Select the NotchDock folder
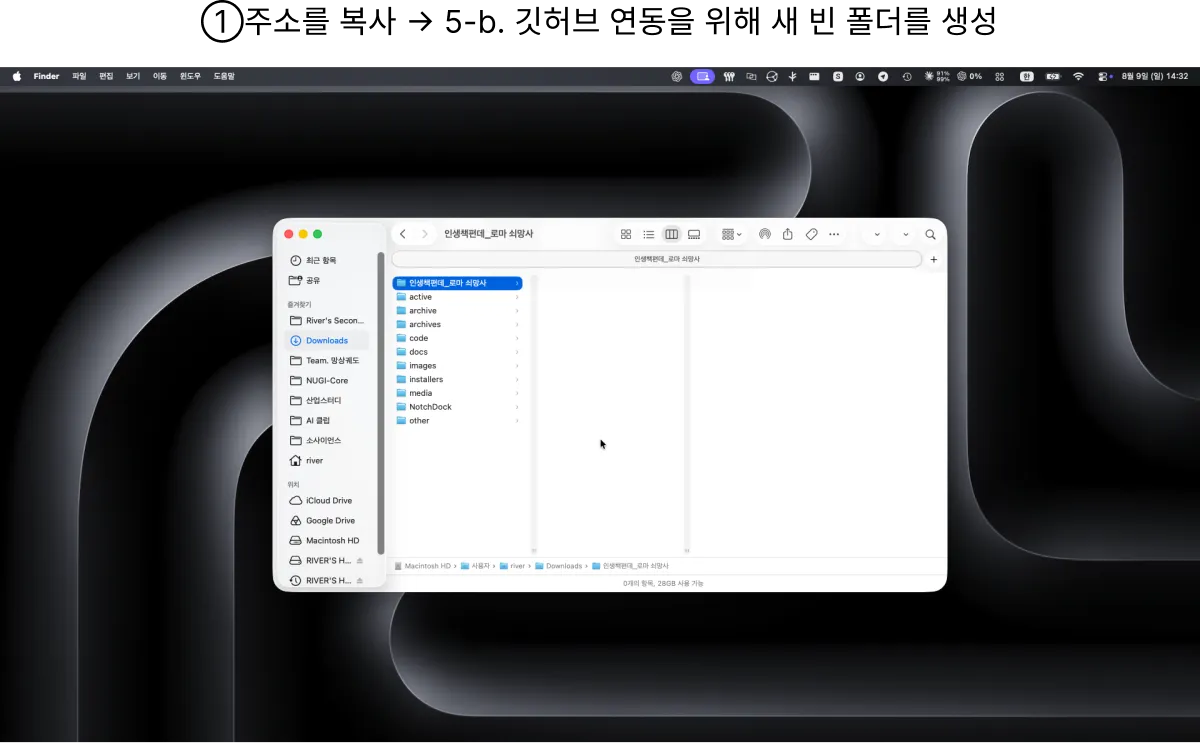 coord(457,407)
